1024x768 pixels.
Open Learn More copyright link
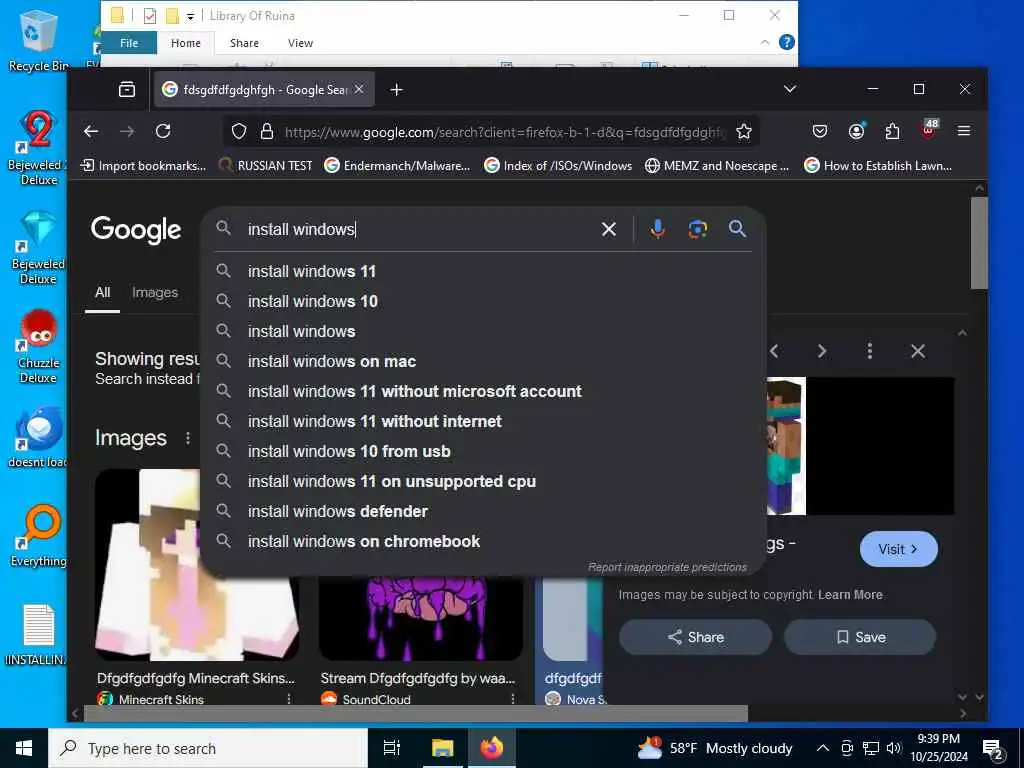(x=850, y=595)
